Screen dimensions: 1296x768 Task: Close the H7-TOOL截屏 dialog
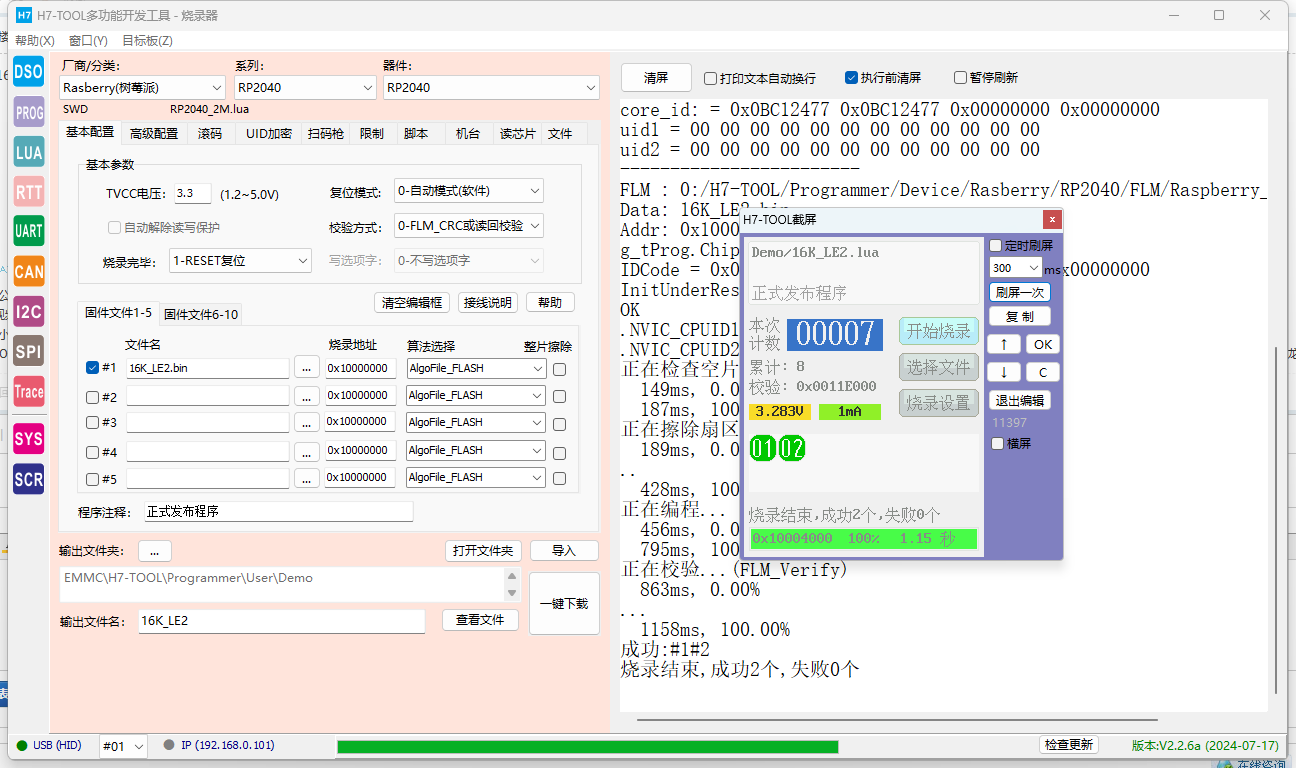point(1051,219)
